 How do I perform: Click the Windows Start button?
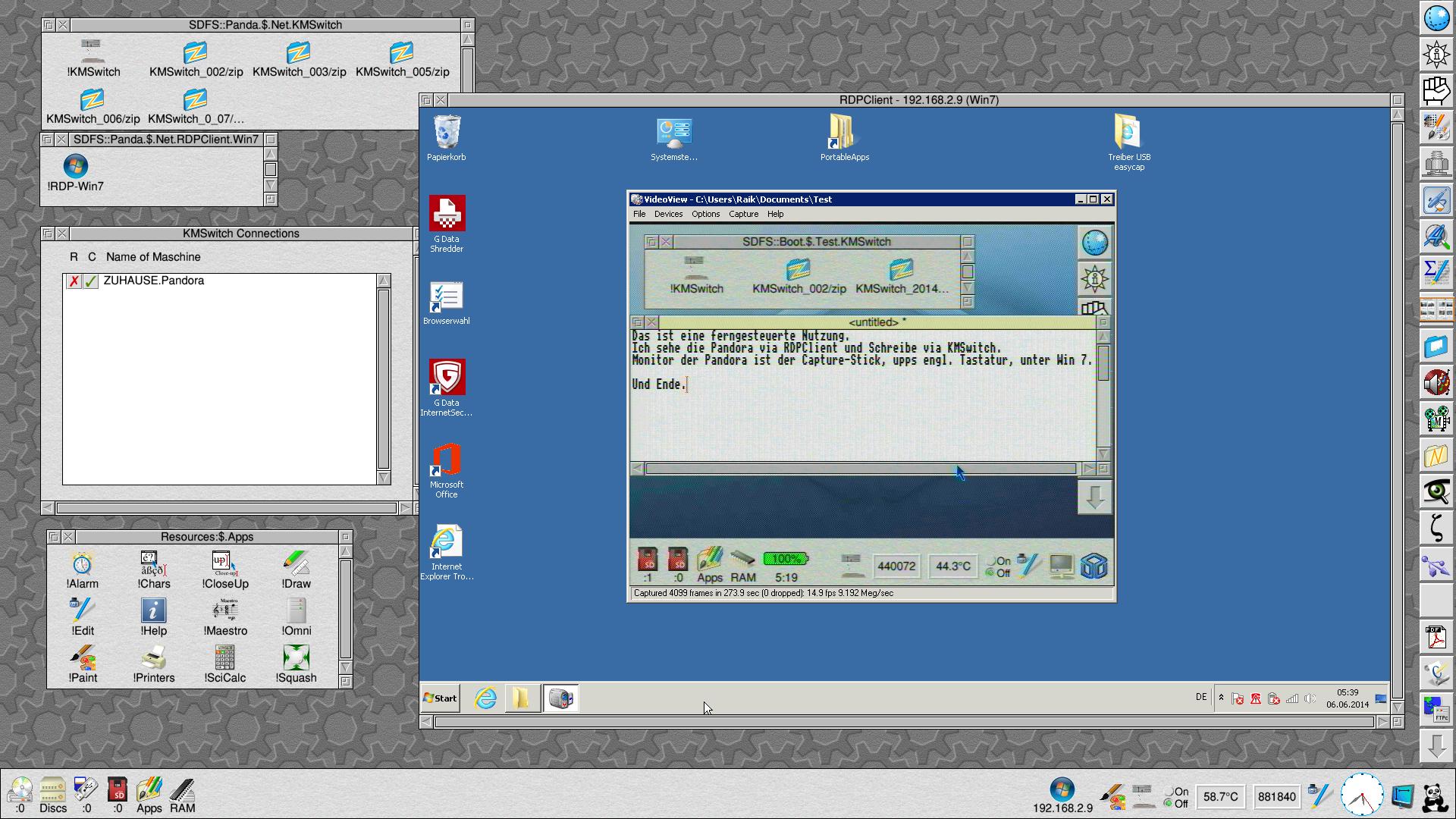[x=441, y=698]
